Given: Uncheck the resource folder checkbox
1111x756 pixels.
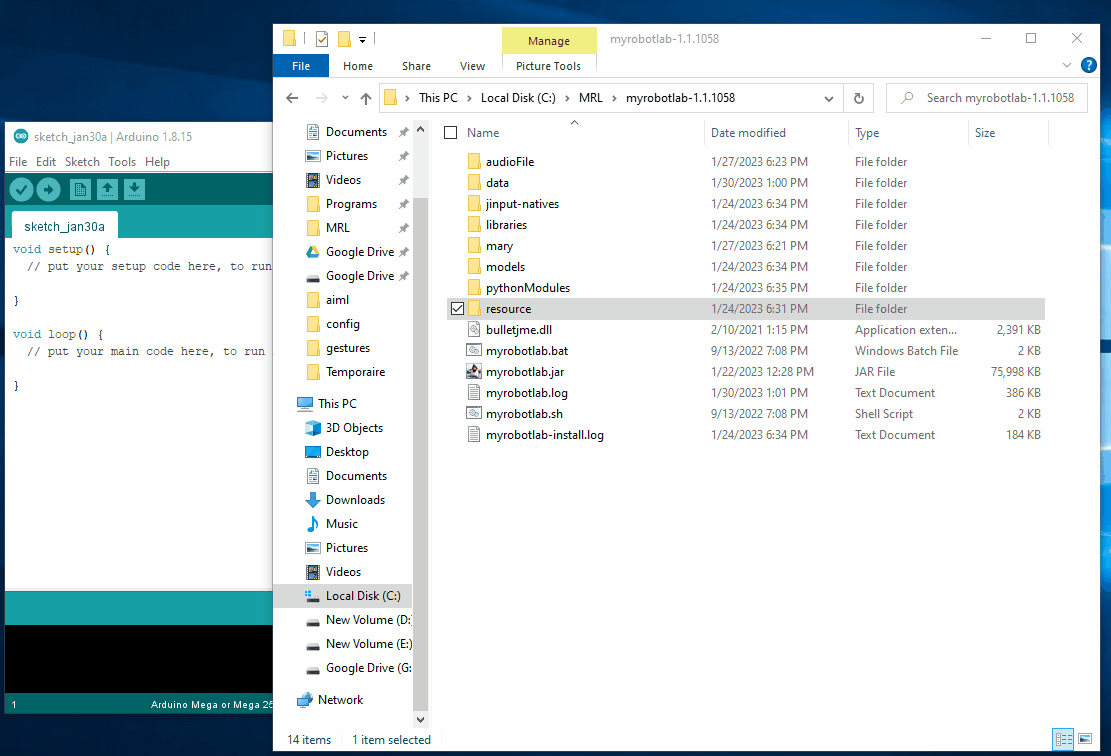Looking at the screenshot, I should point(457,309).
